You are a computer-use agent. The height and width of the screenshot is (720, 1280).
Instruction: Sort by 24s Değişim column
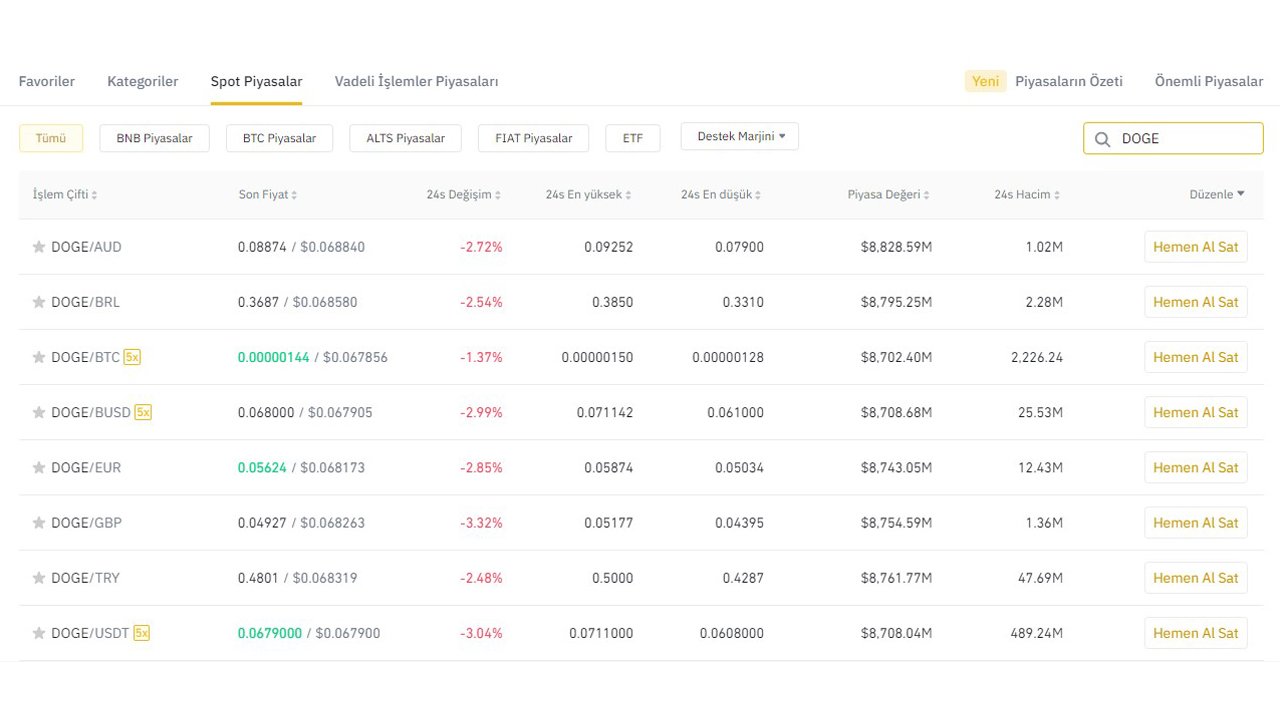click(464, 195)
